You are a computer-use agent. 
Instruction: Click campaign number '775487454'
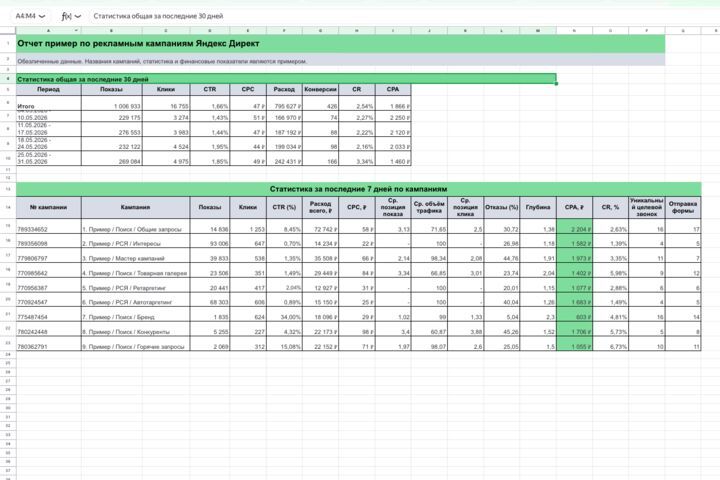point(49,314)
